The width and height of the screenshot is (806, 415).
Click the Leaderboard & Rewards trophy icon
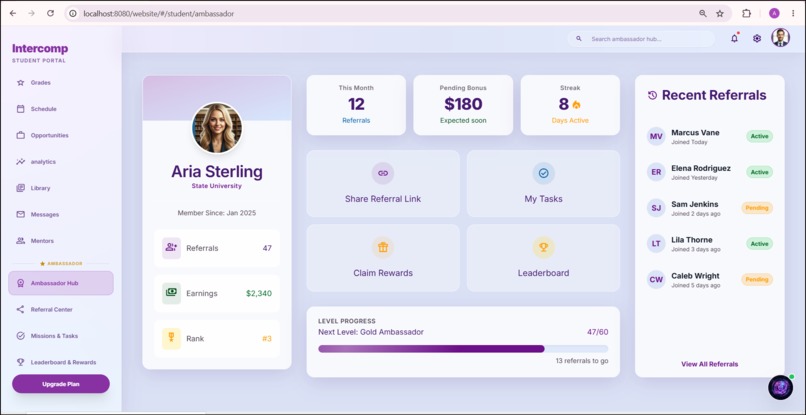(x=21, y=362)
